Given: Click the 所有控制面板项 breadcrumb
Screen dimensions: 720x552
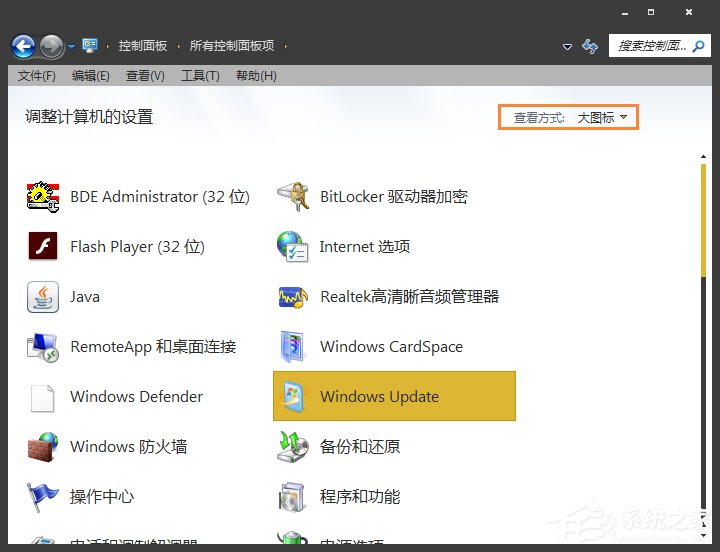Looking at the screenshot, I should (x=232, y=46).
